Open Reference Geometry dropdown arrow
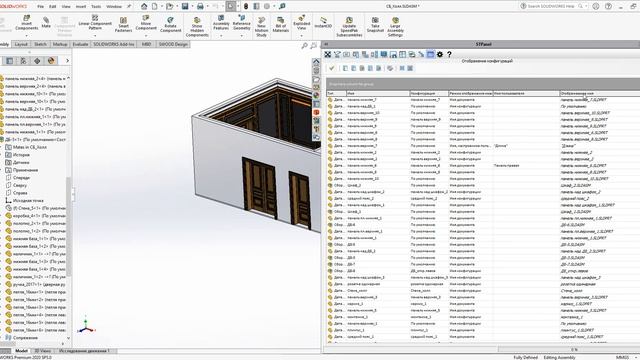 point(242,36)
